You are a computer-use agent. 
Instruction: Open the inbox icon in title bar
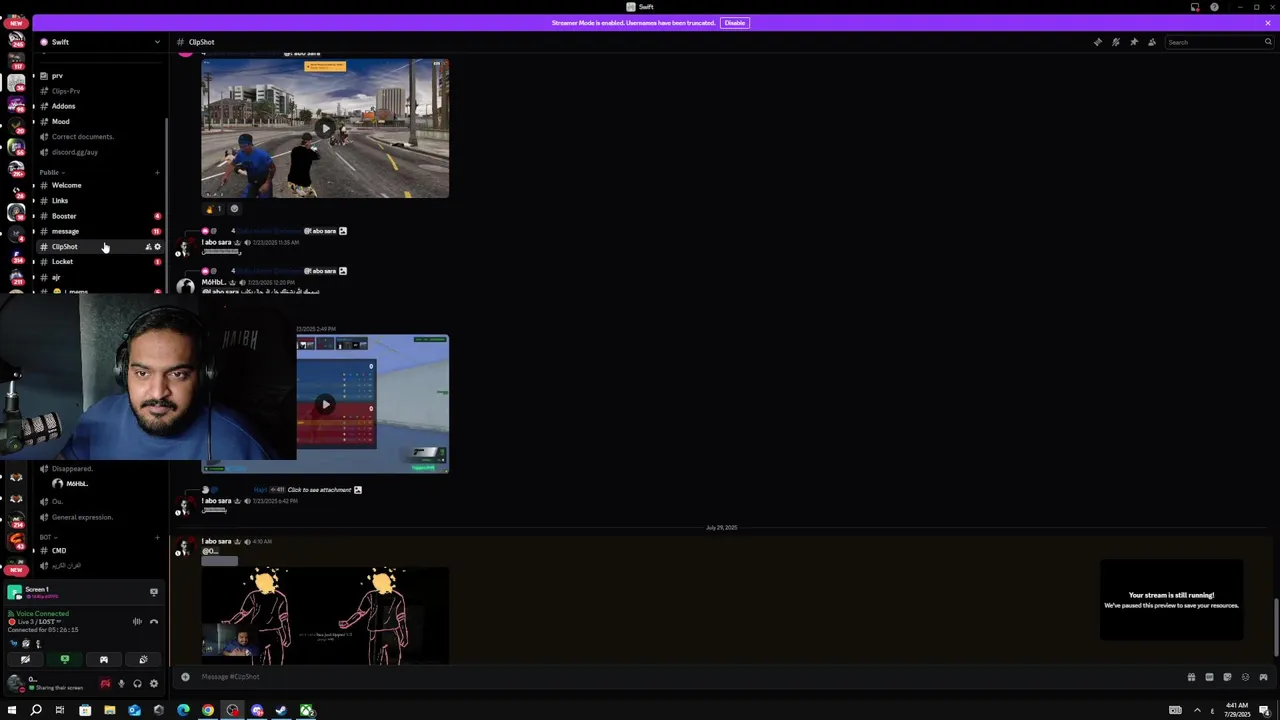coord(1195,7)
